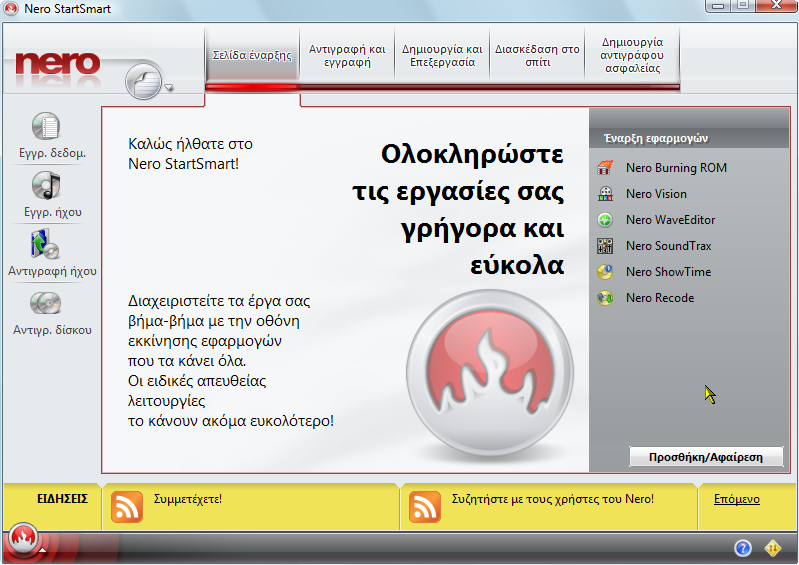
Task: Click the Nero Vision icon
Action: pos(605,194)
